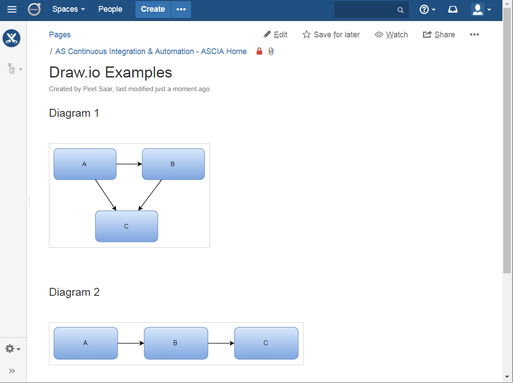Save page for later with star

(331, 35)
